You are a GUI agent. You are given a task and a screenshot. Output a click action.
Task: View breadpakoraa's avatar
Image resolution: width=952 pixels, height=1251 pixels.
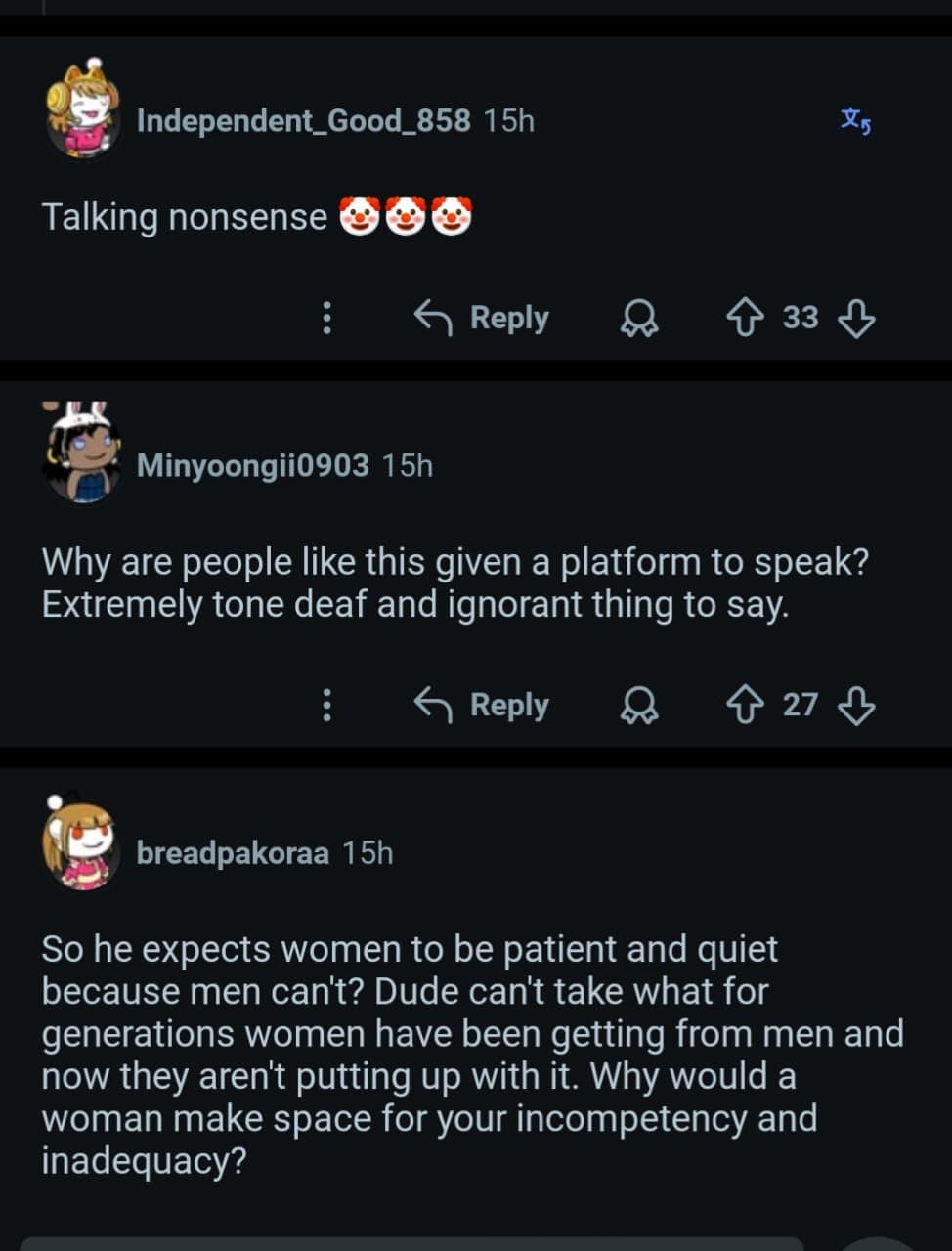[x=82, y=841]
